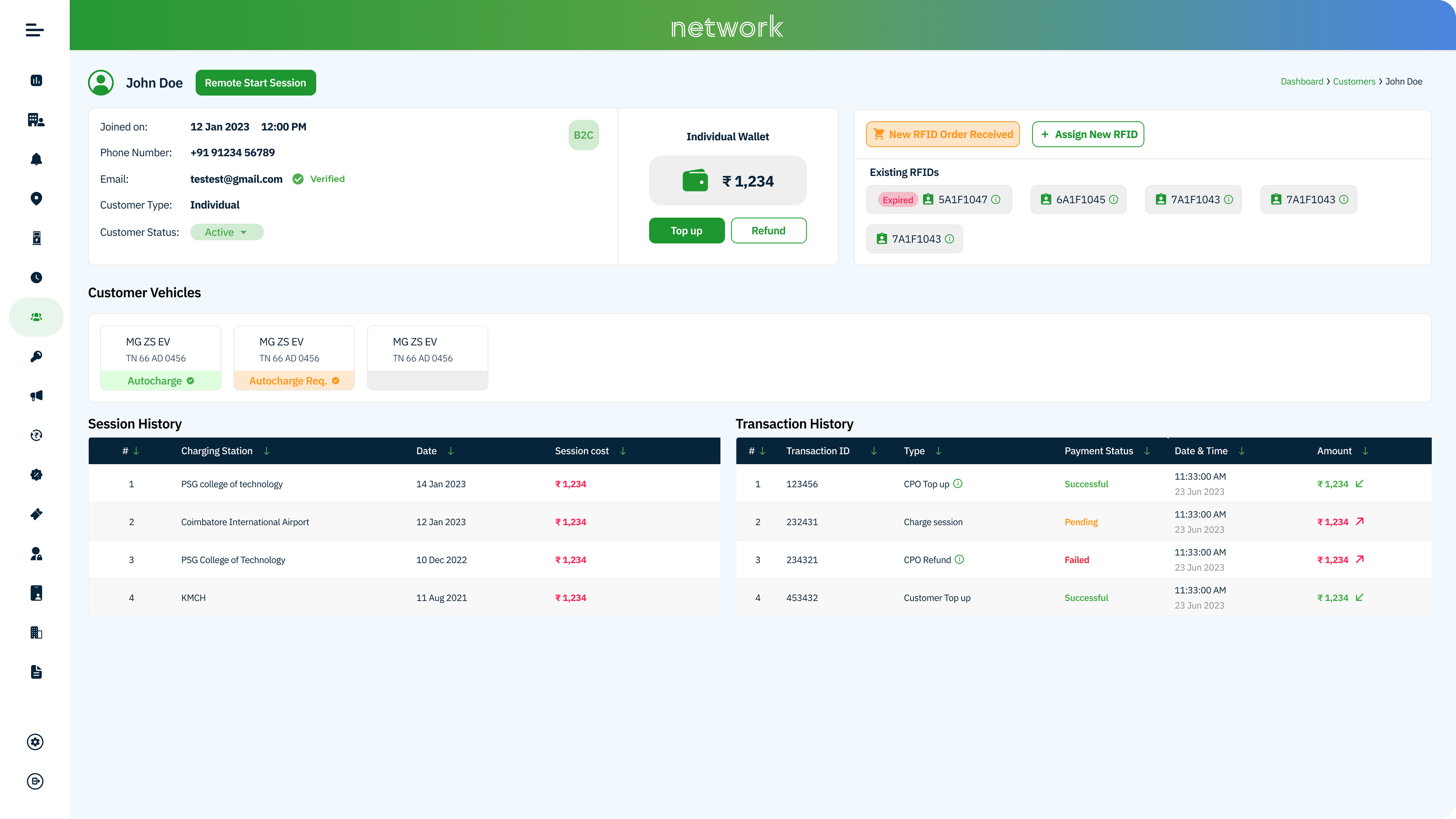Viewport: 1456px width, 819px height.
Task: Sort transactions by Payment Status arrow
Action: [1147, 451]
